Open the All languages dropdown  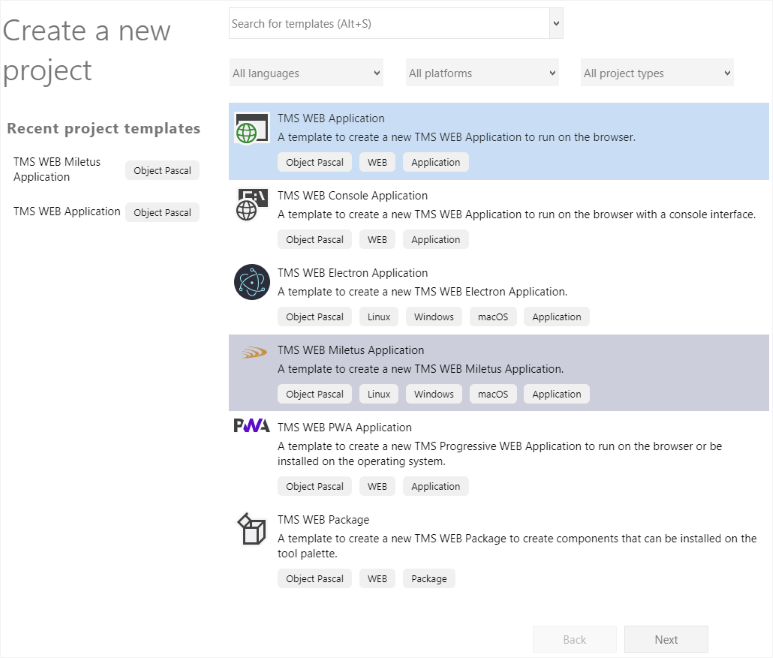pos(306,73)
